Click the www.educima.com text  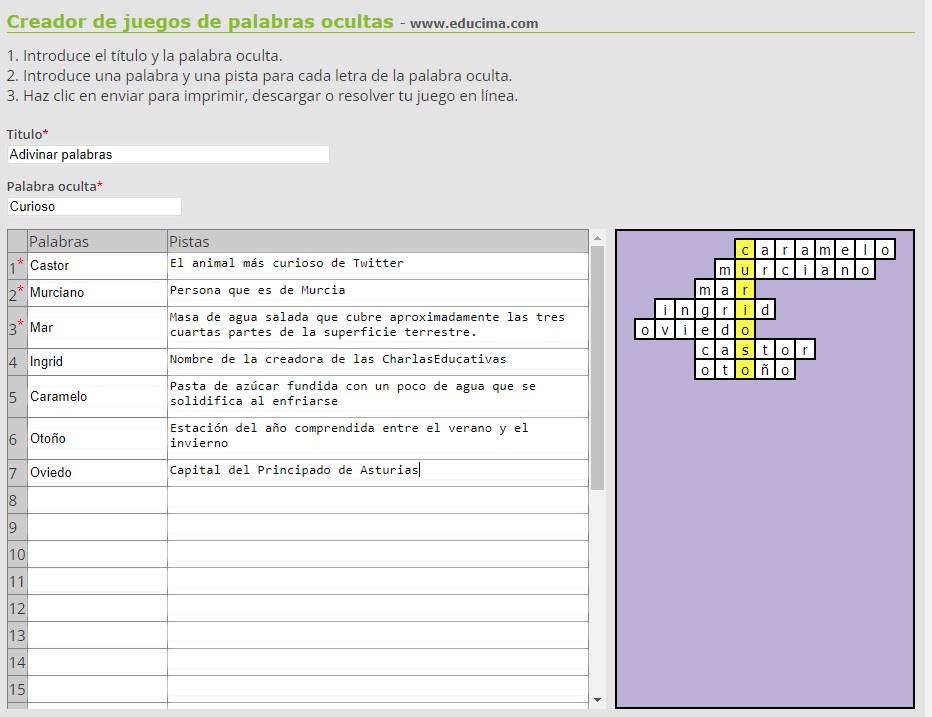[x=474, y=24]
